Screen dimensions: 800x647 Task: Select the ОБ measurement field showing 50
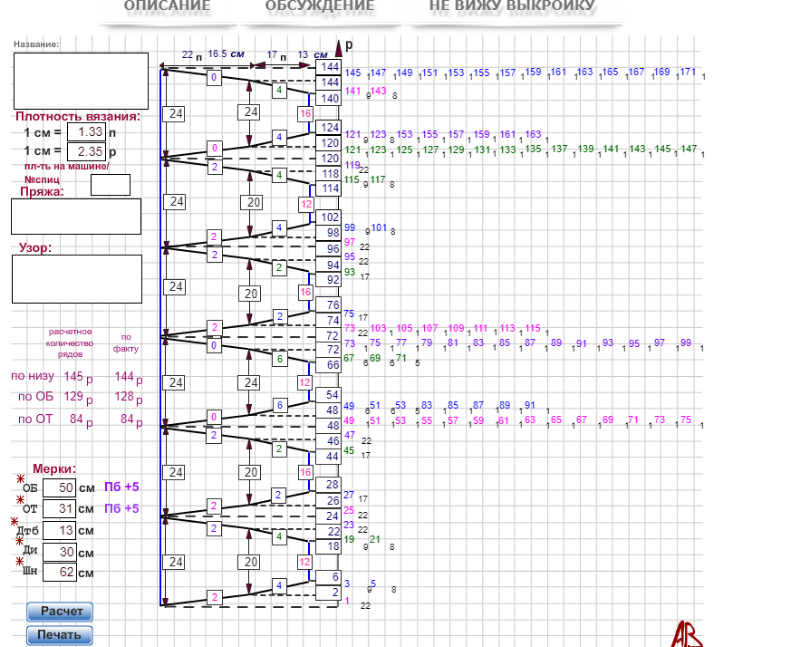(60, 487)
